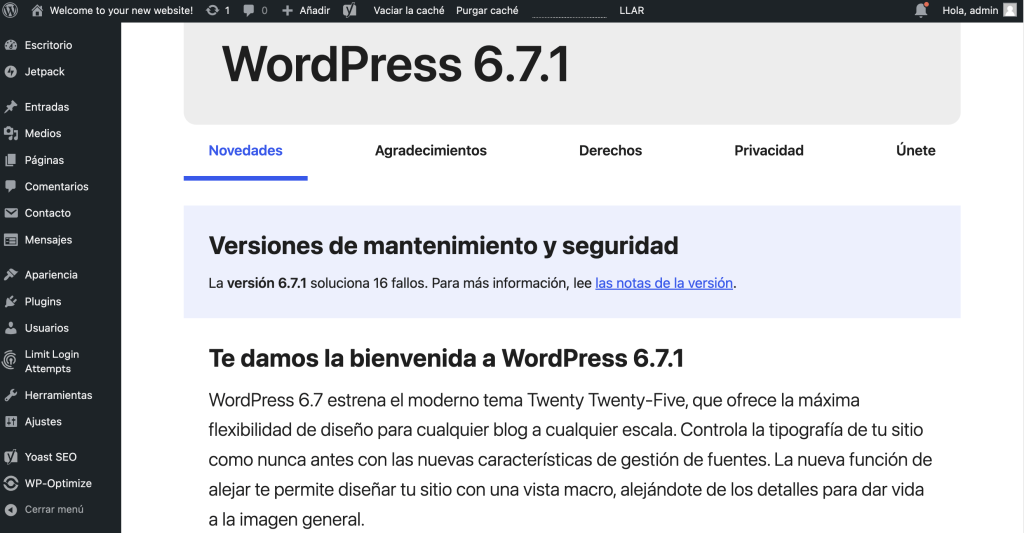This screenshot has height=533, width=1024.
Task: Click the WordPress logo in admin bar
Action: [10, 10]
